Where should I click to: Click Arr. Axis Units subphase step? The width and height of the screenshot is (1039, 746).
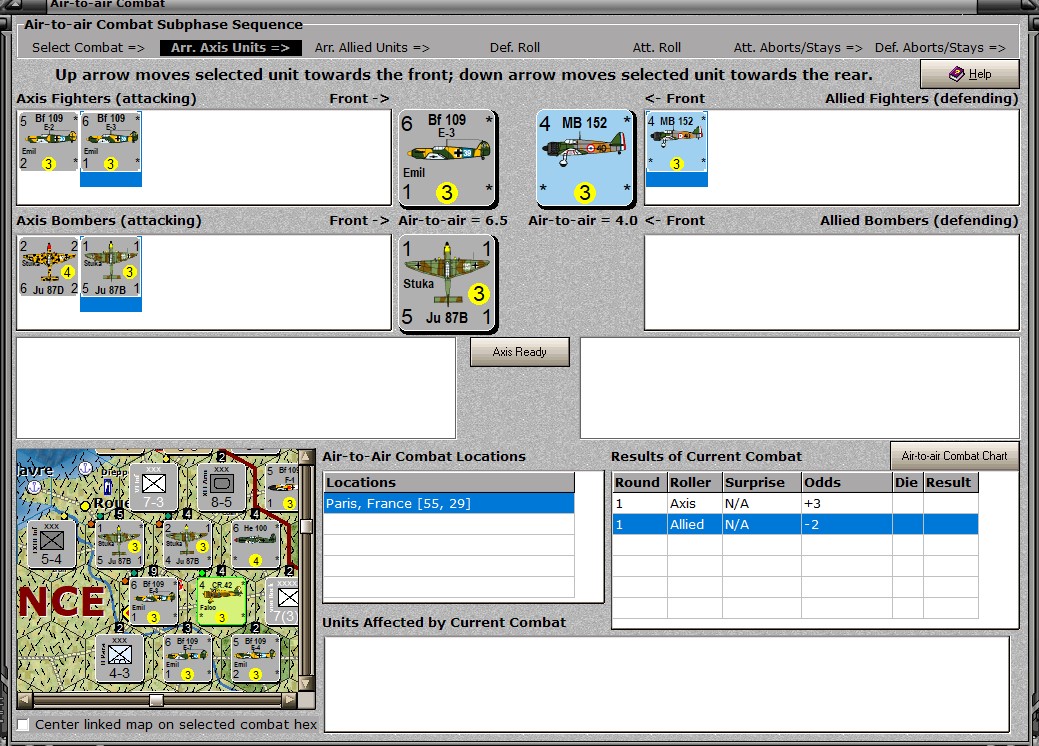[x=231, y=48]
